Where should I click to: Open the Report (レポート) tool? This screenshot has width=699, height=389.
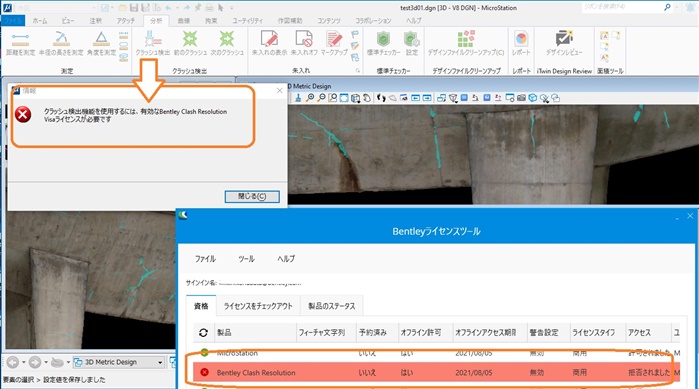coord(521,43)
